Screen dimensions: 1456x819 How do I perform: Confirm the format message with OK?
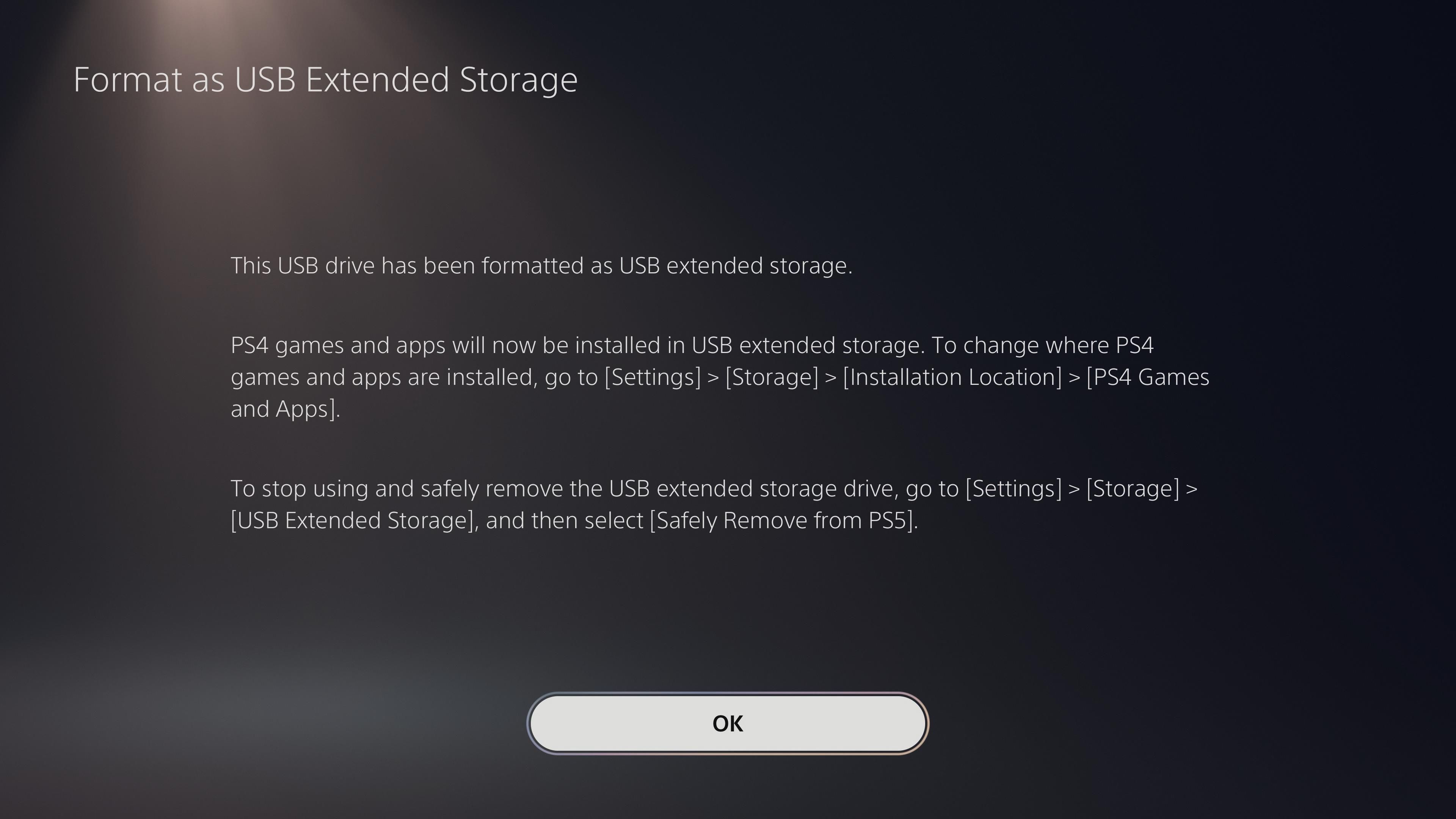click(728, 723)
